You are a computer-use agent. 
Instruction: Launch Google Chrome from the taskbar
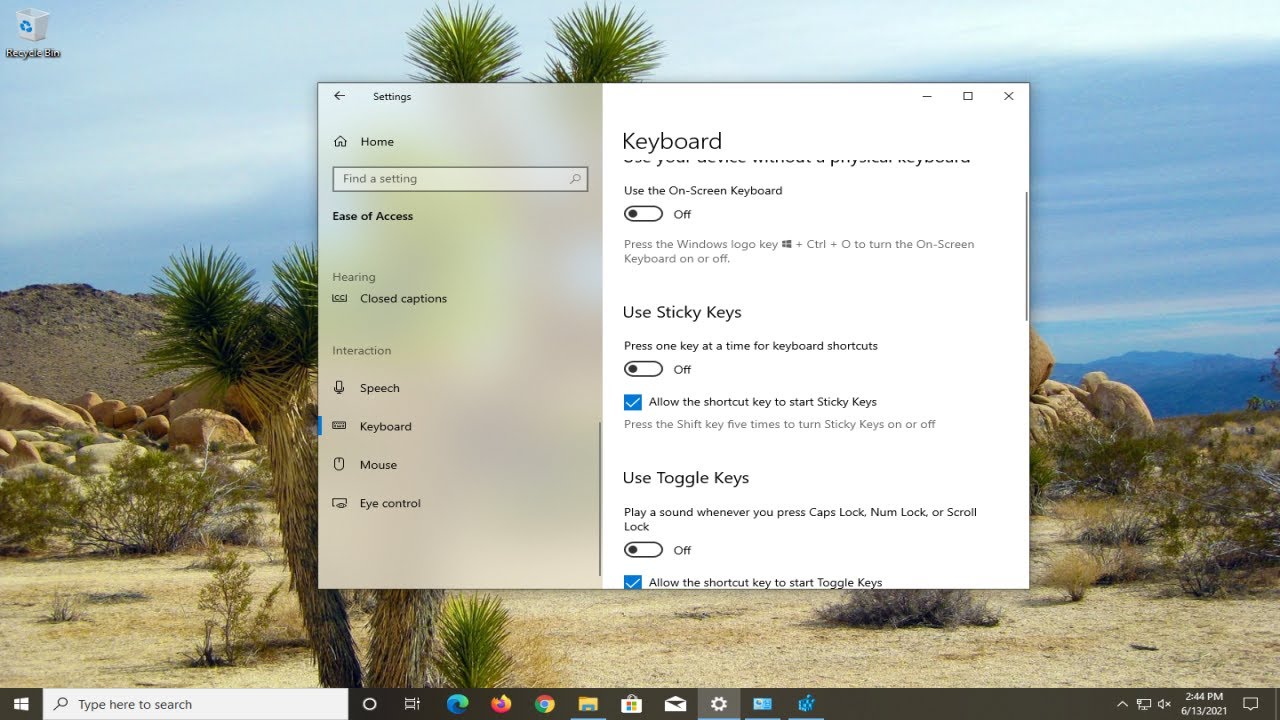pyautogui.click(x=544, y=704)
